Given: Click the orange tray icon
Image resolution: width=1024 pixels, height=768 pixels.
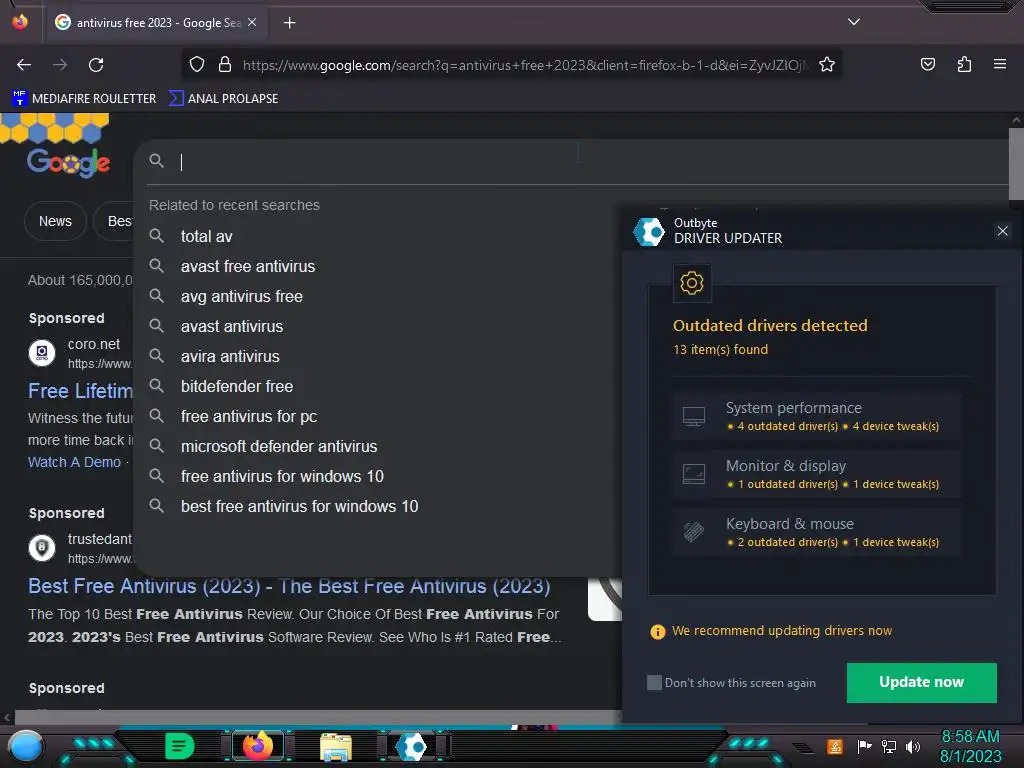Looking at the screenshot, I should [x=835, y=746].
